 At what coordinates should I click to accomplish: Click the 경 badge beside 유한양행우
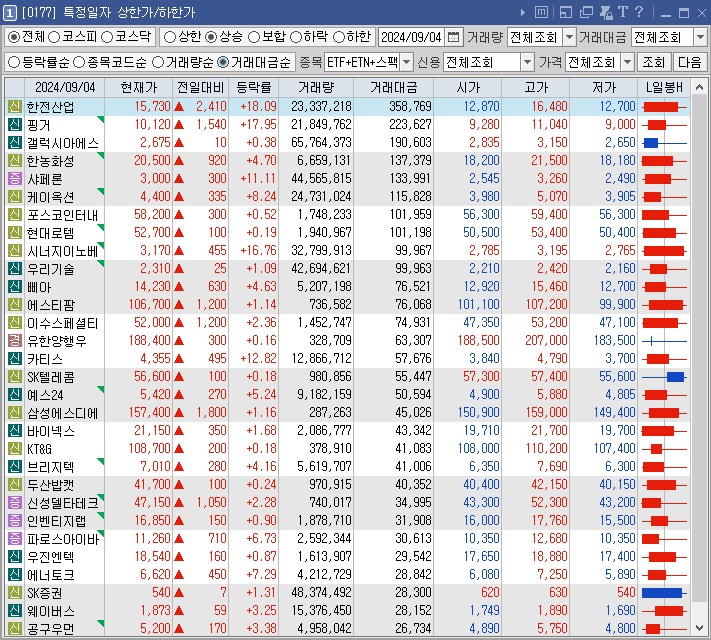click(15, 341)
